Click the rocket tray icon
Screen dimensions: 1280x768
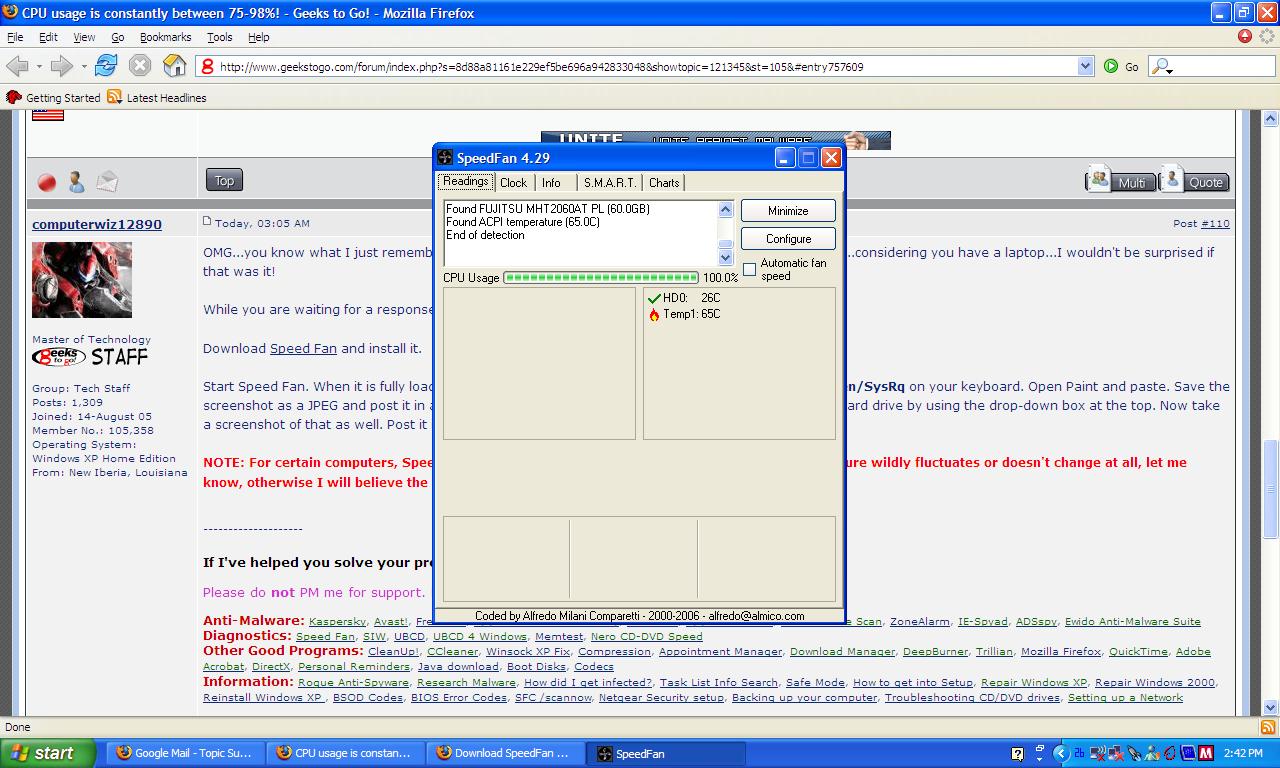1134,753
